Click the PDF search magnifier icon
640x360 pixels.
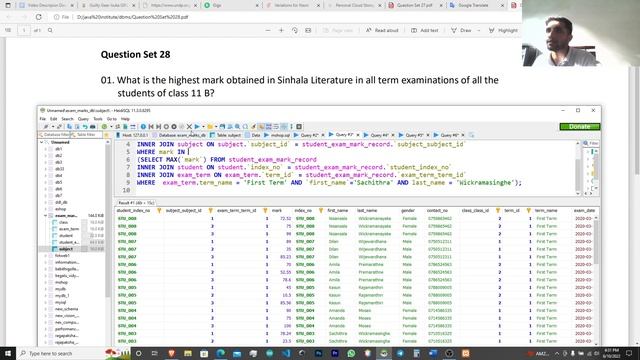point(50,30)
